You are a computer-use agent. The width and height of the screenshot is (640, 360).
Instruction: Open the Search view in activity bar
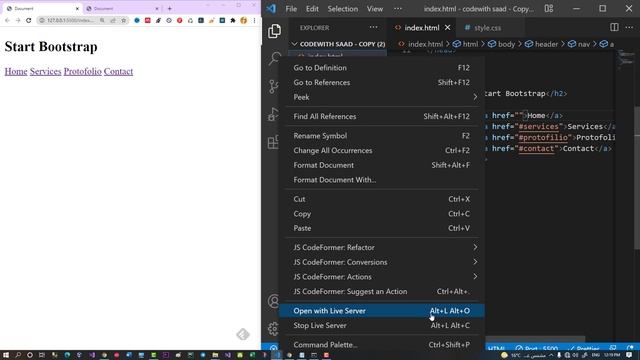[274, 58]
